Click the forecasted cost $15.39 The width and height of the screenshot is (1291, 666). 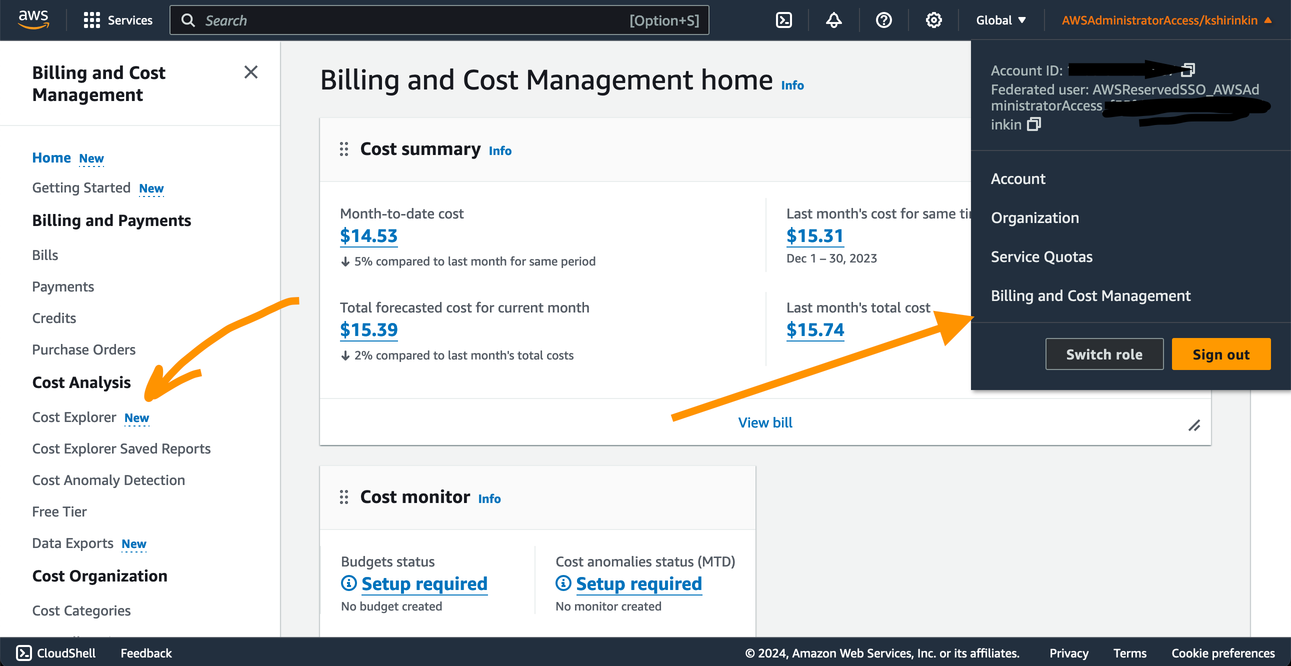pos(369,330)
